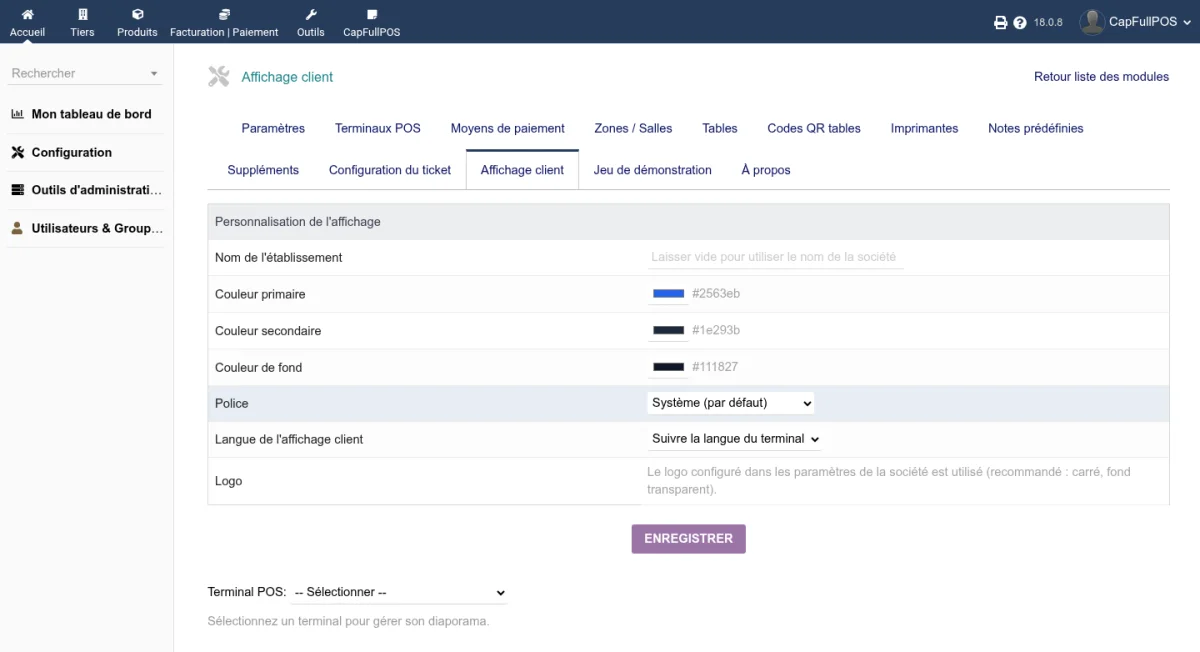
Task: Open the CapFullPOS user avatar menu
Action: coord(1092,22)
